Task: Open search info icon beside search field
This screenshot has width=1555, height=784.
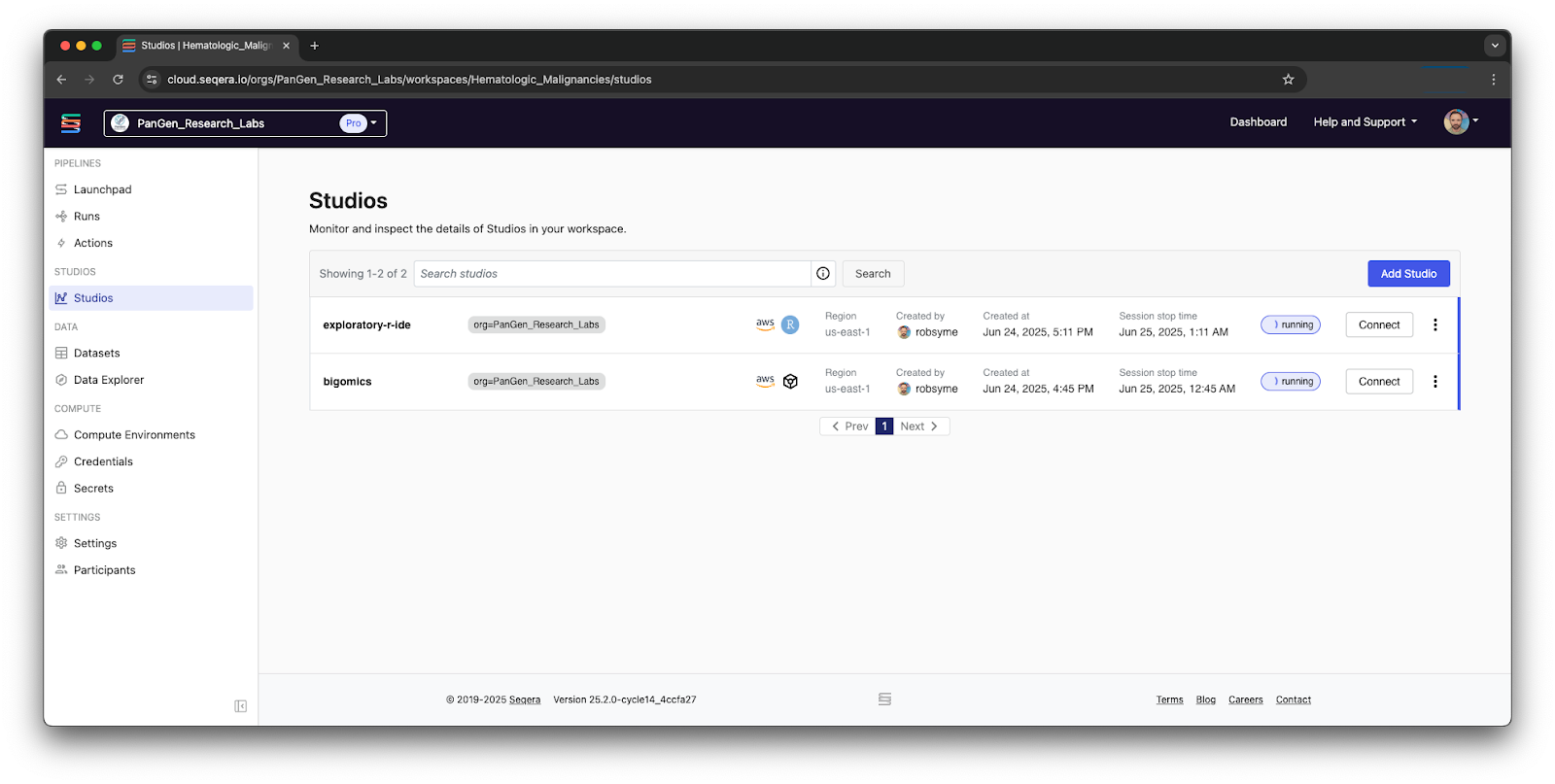Action: click(x=823, y=274)
